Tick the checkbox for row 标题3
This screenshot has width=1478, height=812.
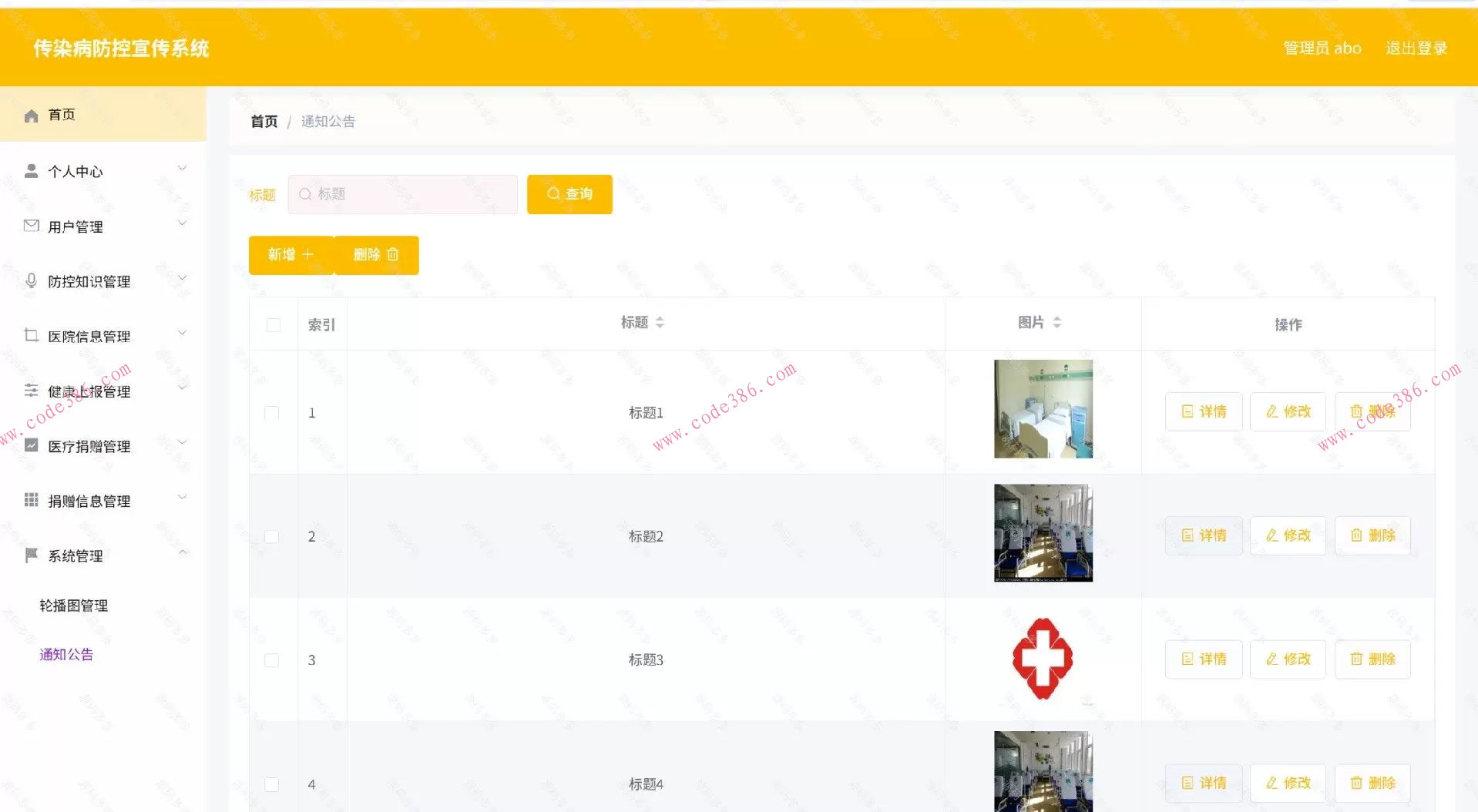272,660
